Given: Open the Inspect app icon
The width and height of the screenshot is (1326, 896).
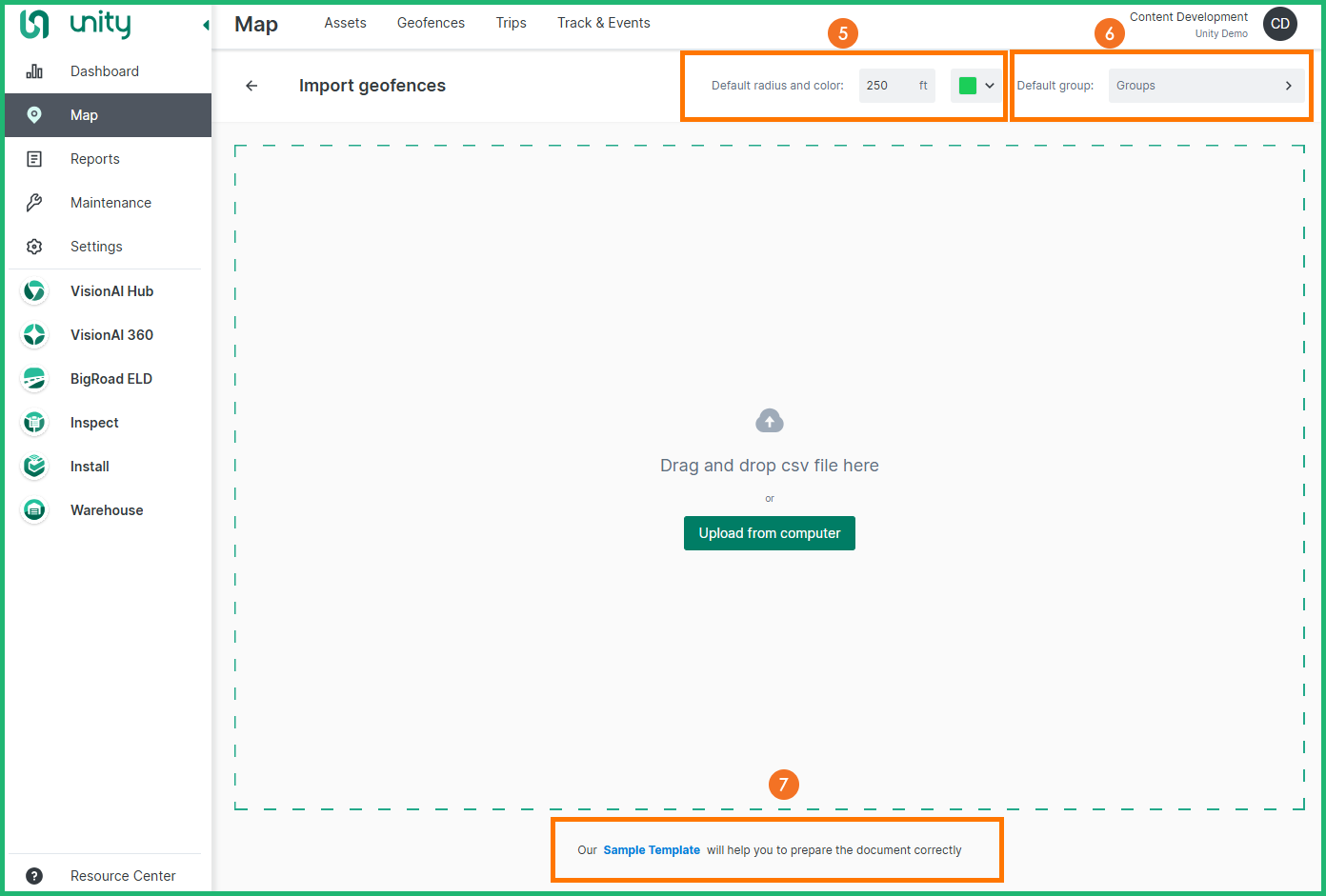Looking at the screenshot, I should click(34, 423).
